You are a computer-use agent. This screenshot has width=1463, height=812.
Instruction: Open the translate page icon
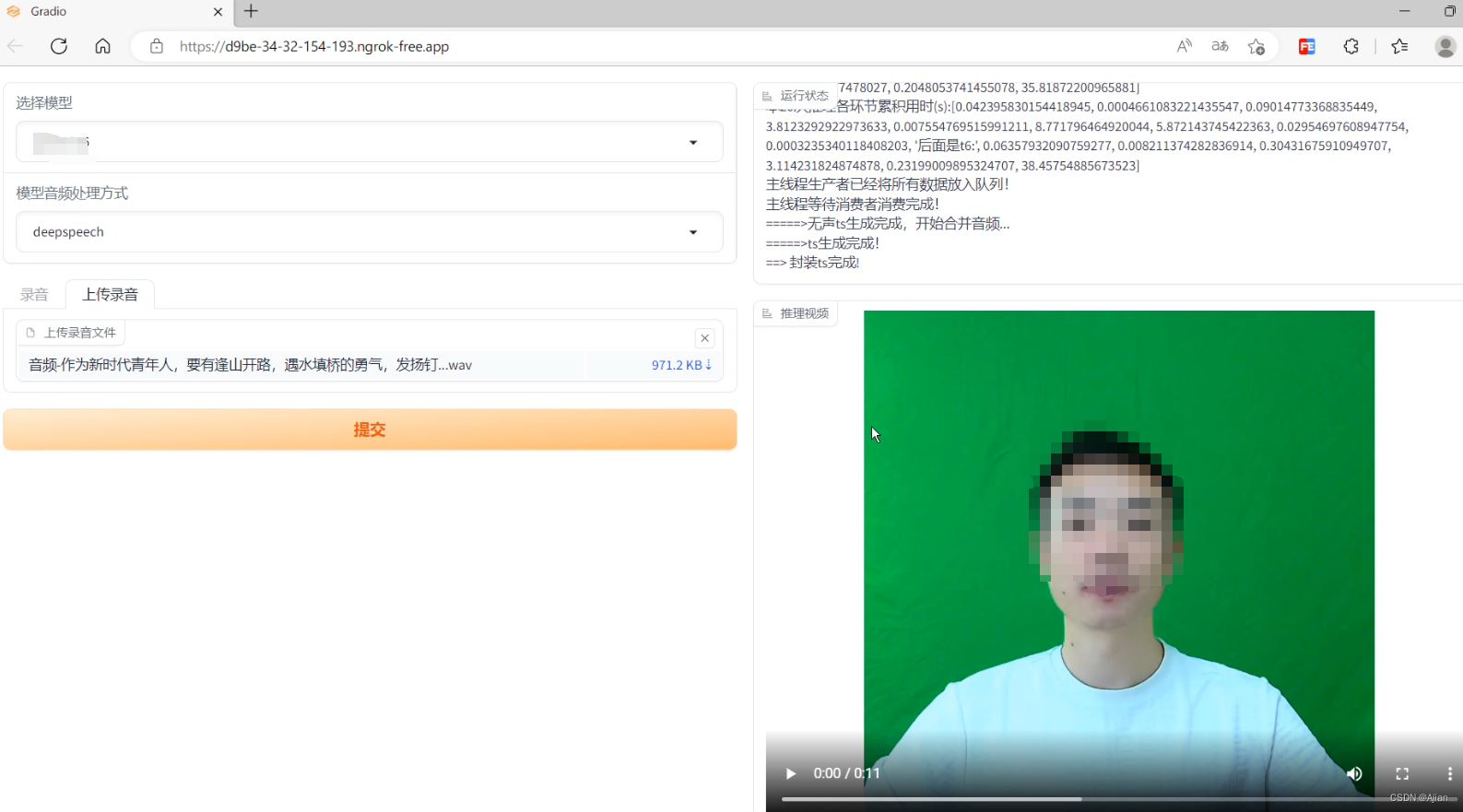coord(1220,46)
